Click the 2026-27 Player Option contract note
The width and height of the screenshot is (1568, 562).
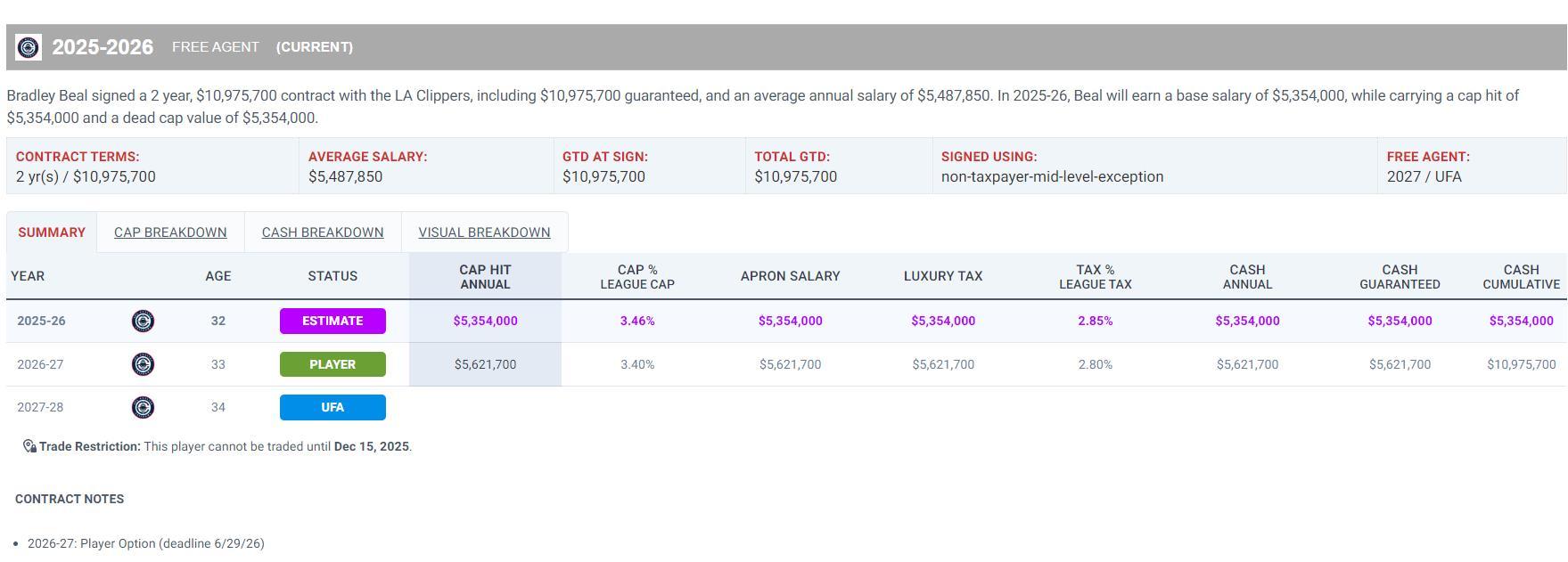[x=146, y=543]
